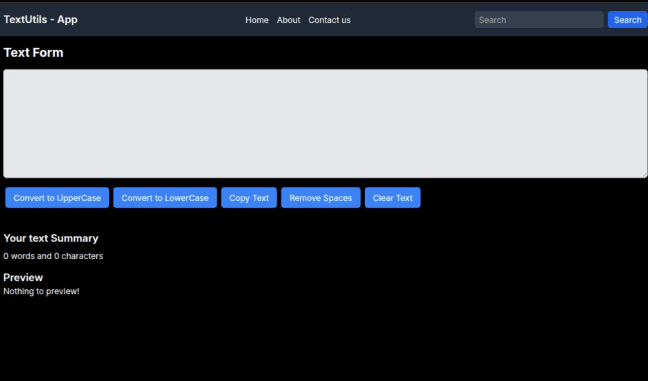Click the 'Nothing to preview!' text
Screen dimensions: 648x381
click(x=41, y=291)
